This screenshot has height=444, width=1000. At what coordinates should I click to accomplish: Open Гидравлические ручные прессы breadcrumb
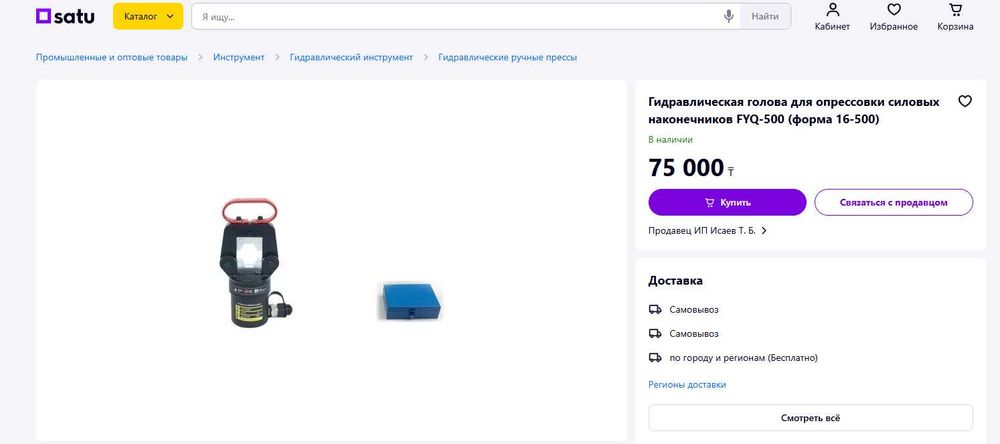coord(508,57)
